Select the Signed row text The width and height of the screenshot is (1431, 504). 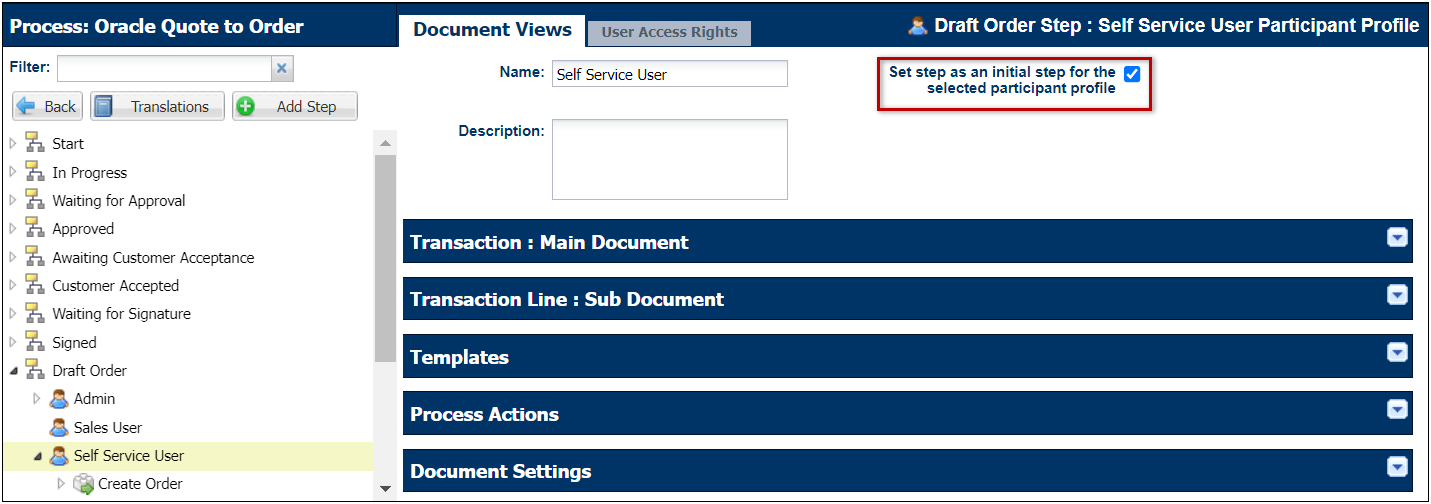click(x=75, y=342)
